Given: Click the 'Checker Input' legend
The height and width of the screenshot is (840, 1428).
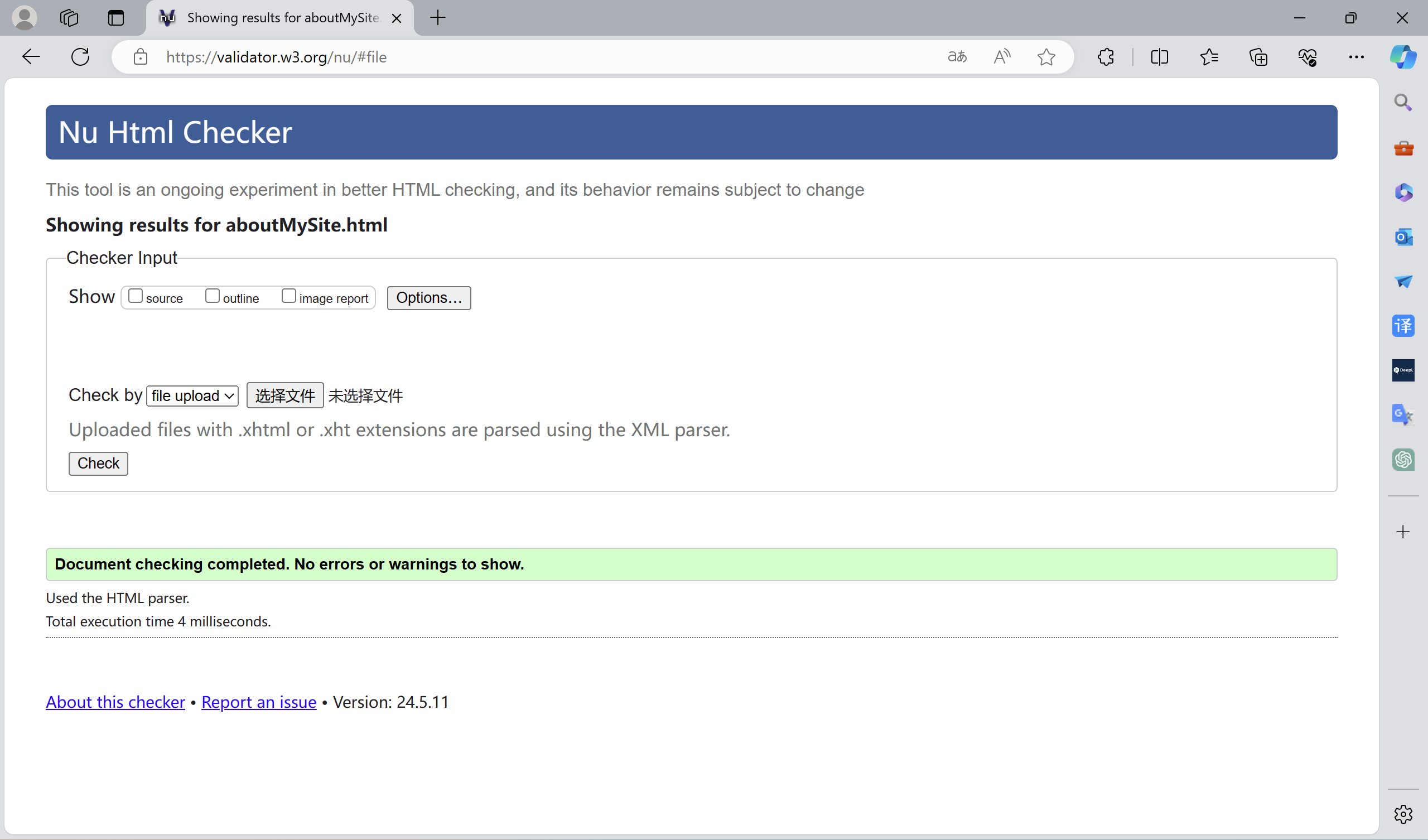Looking at the screenshot, I should click(x=122, y=257).
